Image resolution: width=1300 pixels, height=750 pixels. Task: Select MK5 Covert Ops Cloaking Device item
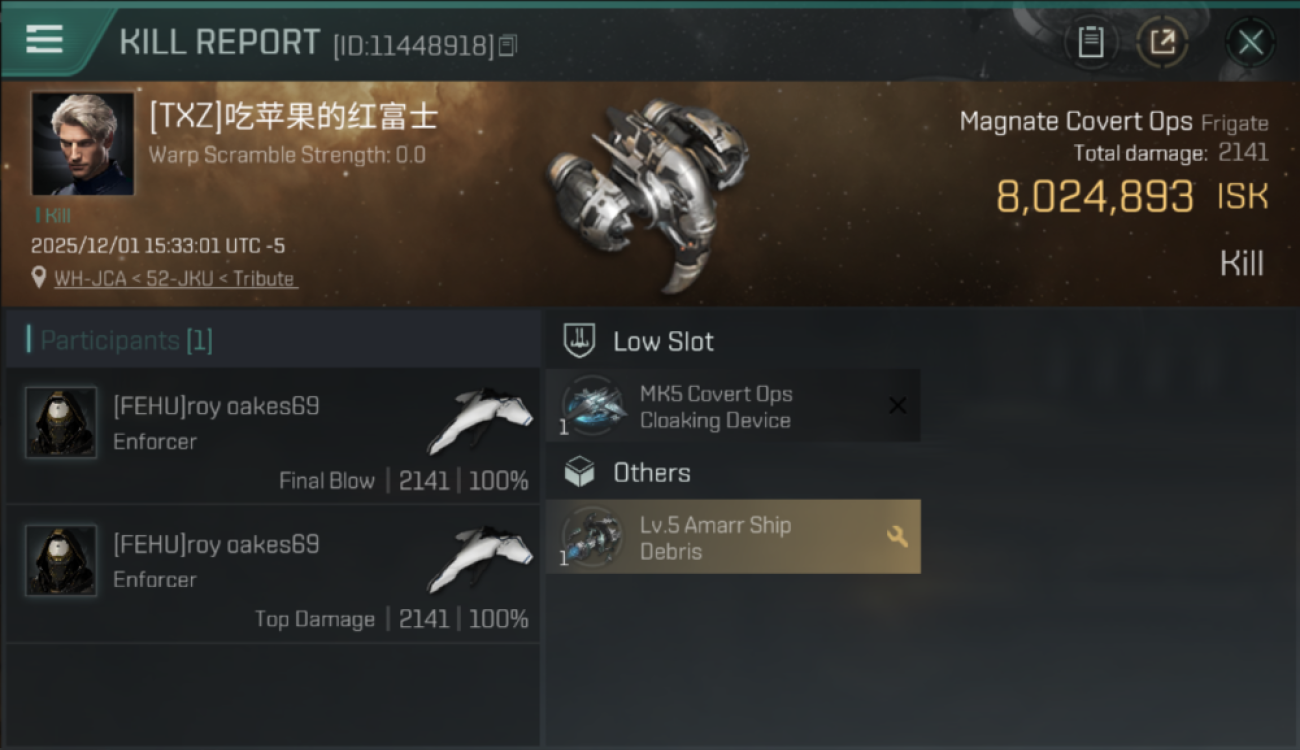click(x=733, y=406)
